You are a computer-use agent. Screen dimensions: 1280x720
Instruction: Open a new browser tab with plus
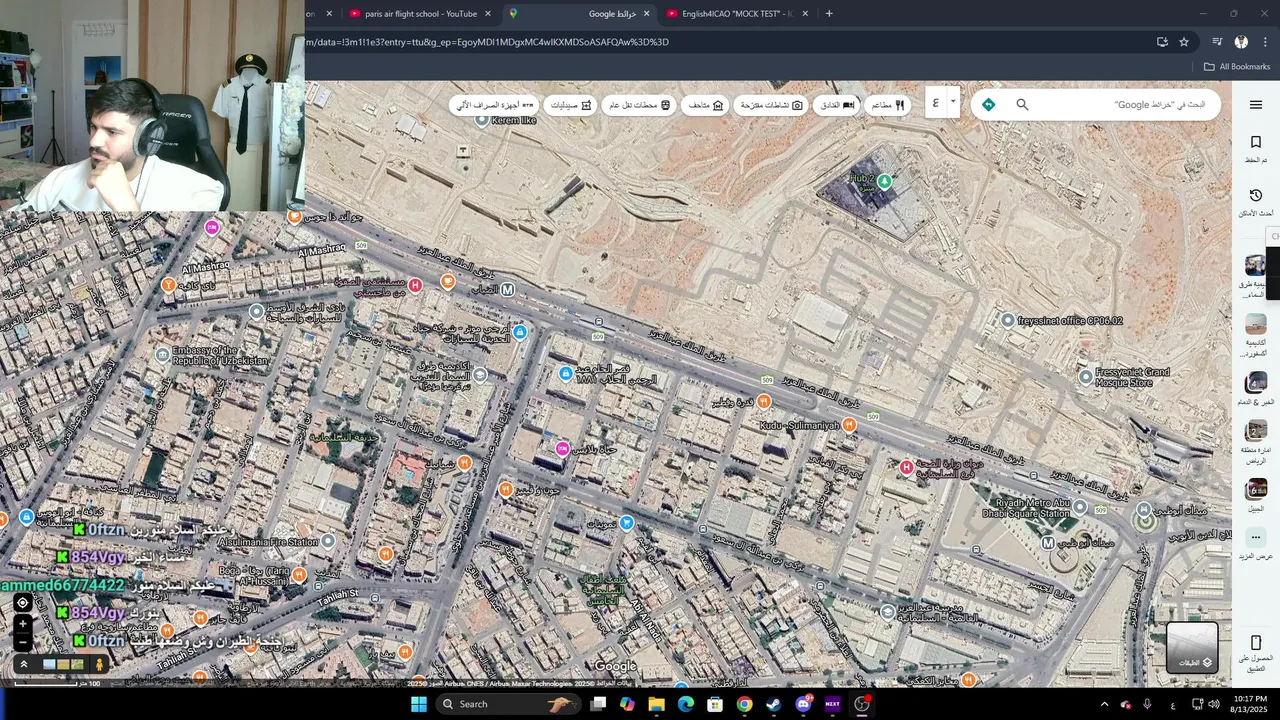[x=829, y=14]
